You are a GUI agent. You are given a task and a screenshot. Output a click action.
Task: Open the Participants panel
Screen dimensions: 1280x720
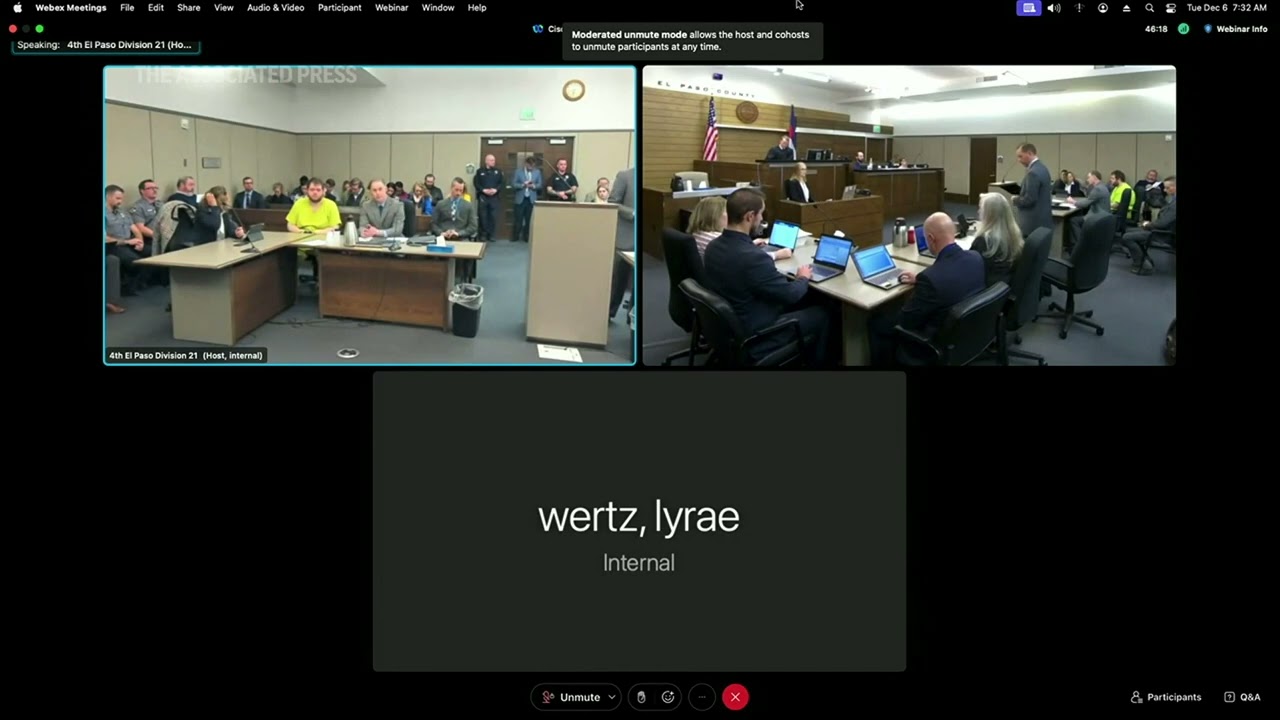tap(1166, 697)
